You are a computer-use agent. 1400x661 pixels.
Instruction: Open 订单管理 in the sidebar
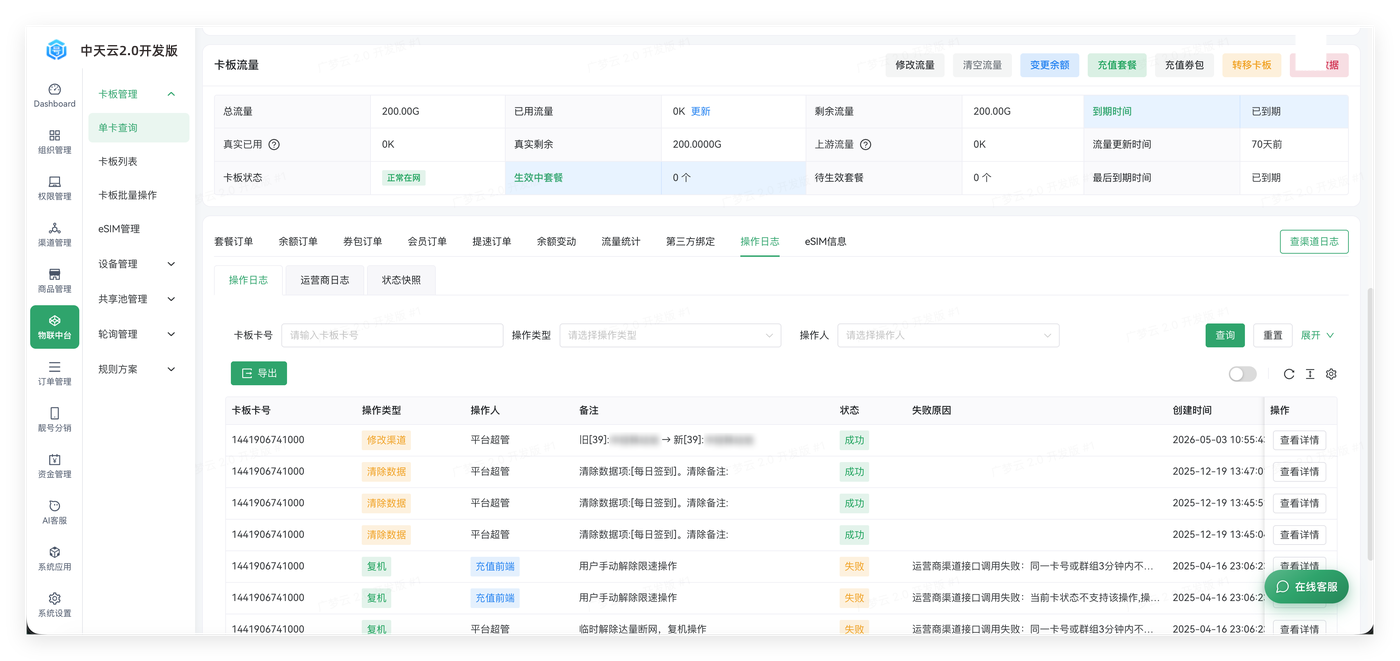pos(54,373)
